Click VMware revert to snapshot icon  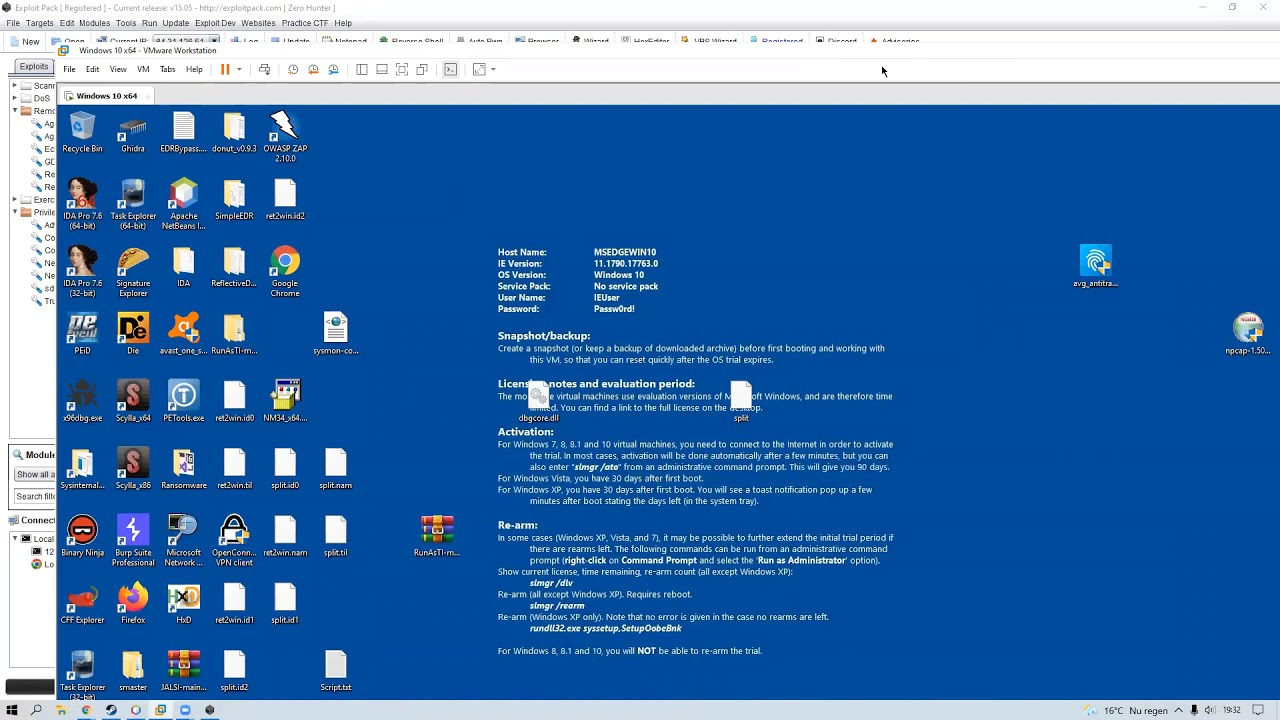tap(313, 69)
